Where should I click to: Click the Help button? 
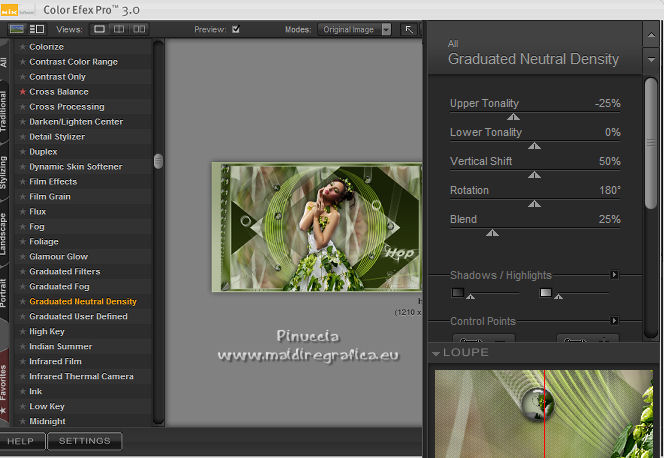coord(20,441)
